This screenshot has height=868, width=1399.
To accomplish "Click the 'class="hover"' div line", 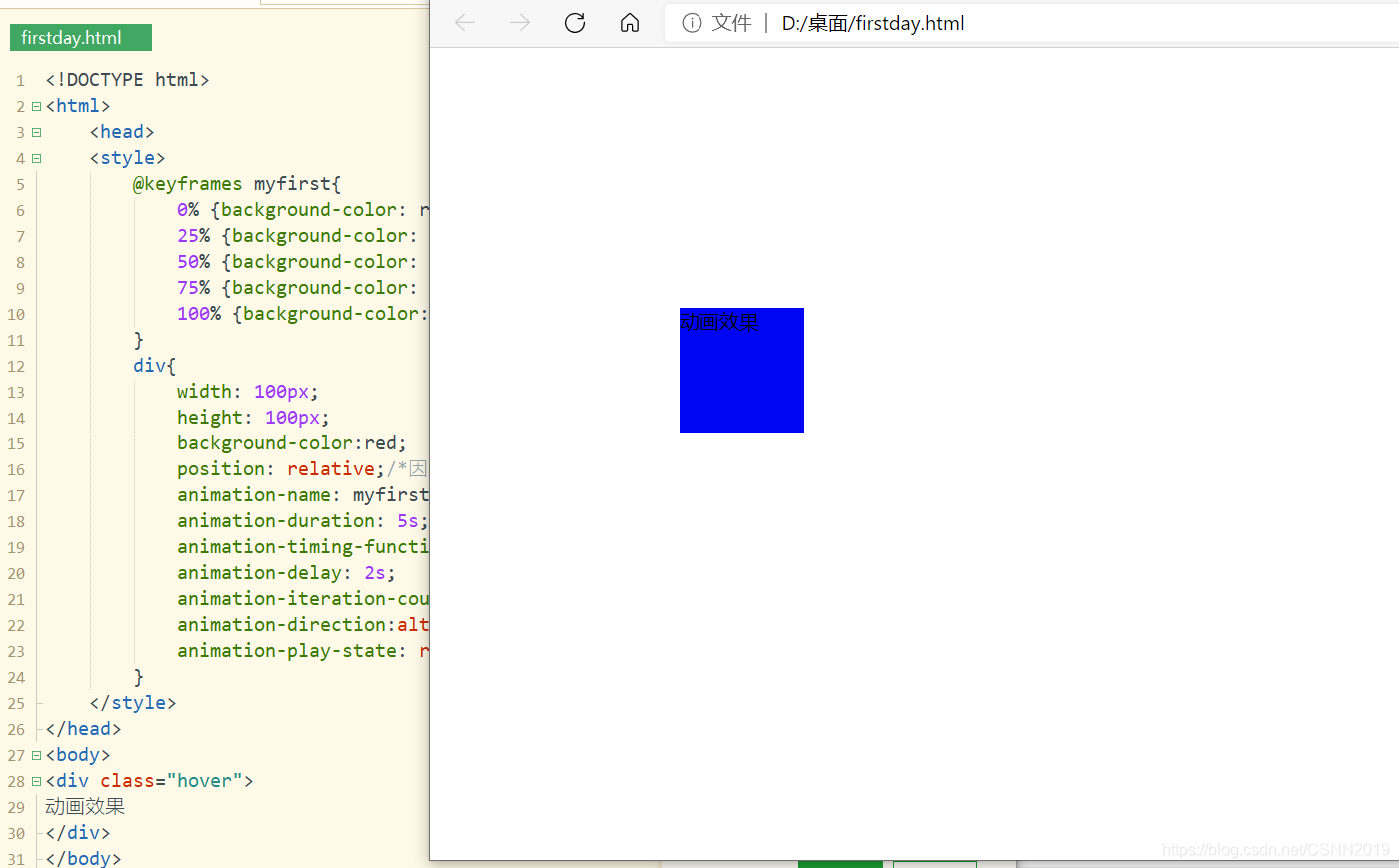I will point(149,781).
